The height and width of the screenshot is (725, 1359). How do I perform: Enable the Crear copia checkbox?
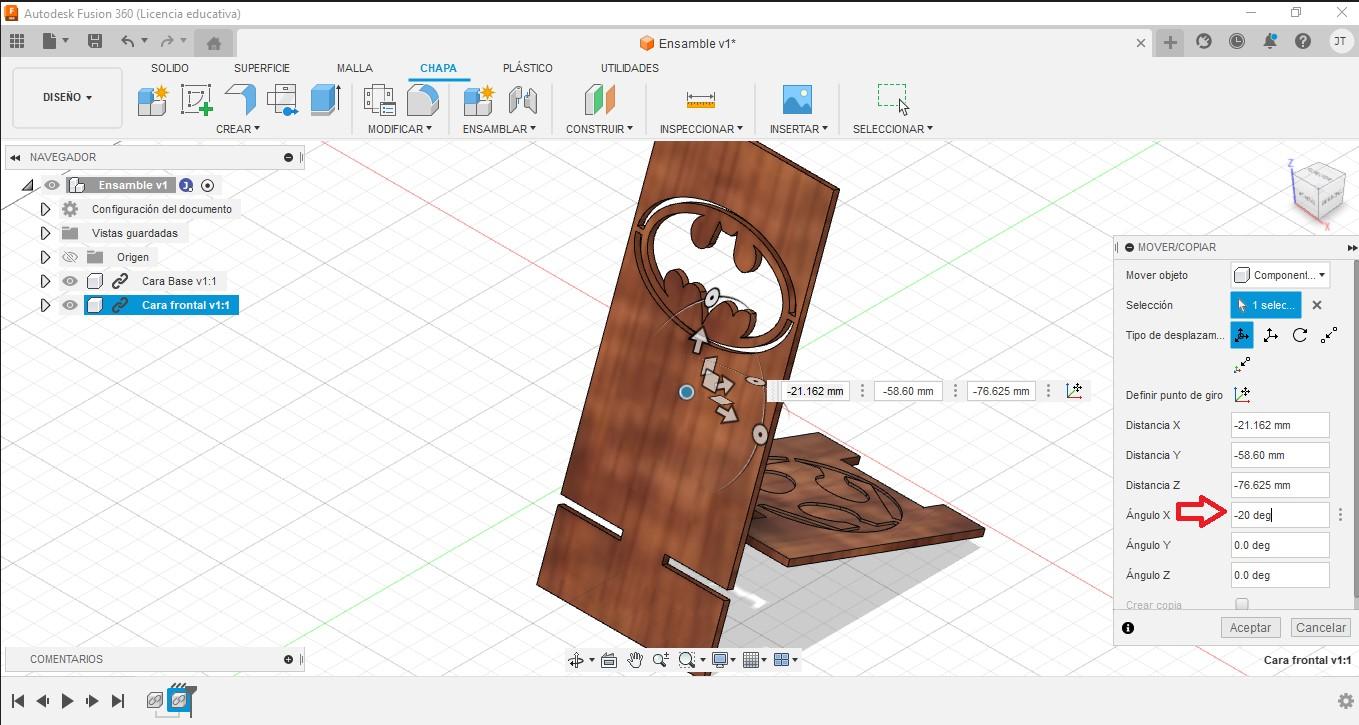[x=1242, y=604]
